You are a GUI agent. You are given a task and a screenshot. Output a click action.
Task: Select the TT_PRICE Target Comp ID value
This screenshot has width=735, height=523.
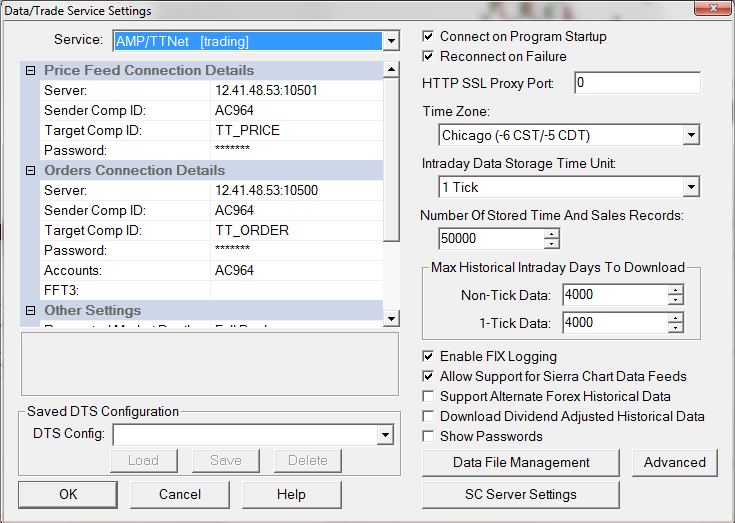(x=297, y=130)
